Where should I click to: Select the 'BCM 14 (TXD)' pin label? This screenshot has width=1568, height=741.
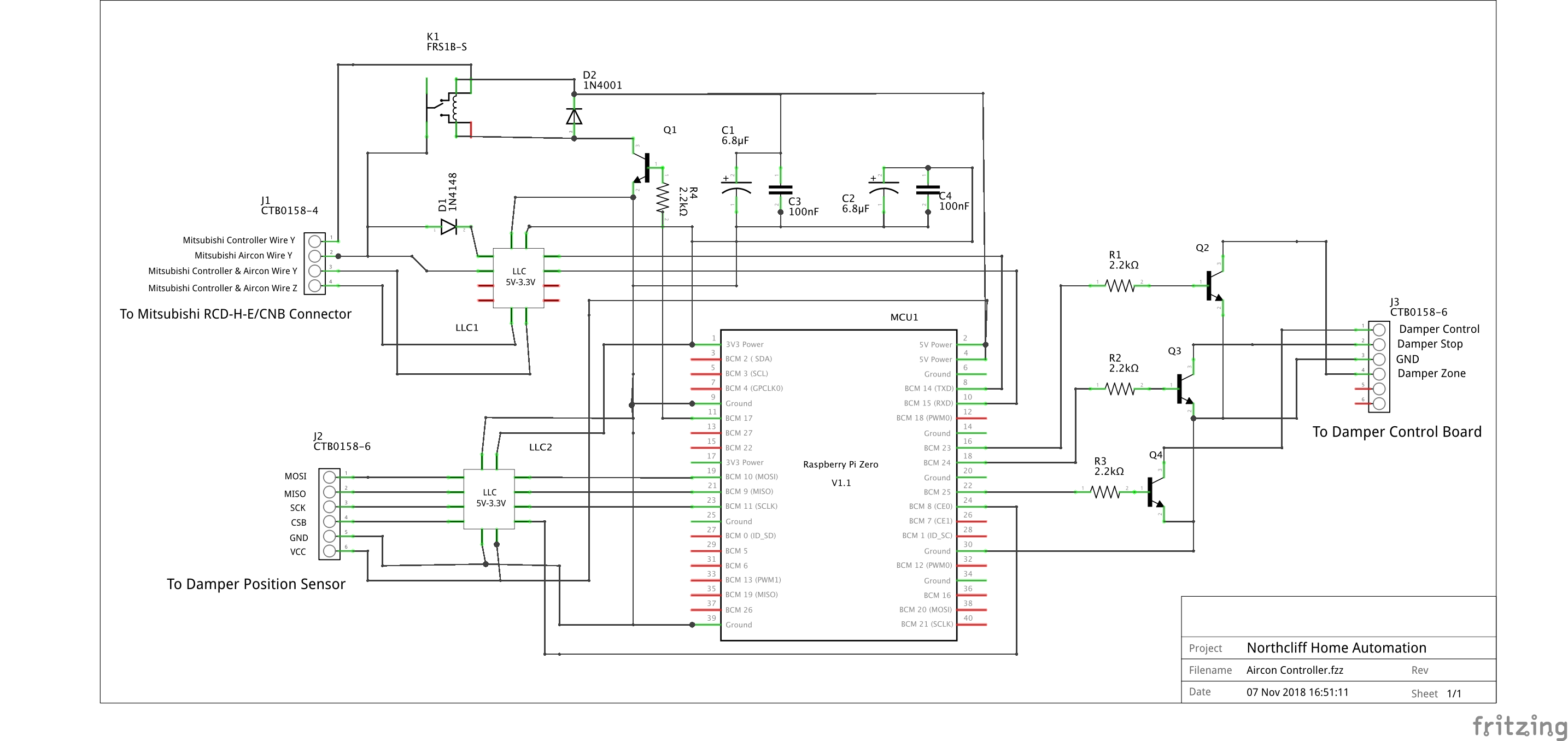(929, 388)
